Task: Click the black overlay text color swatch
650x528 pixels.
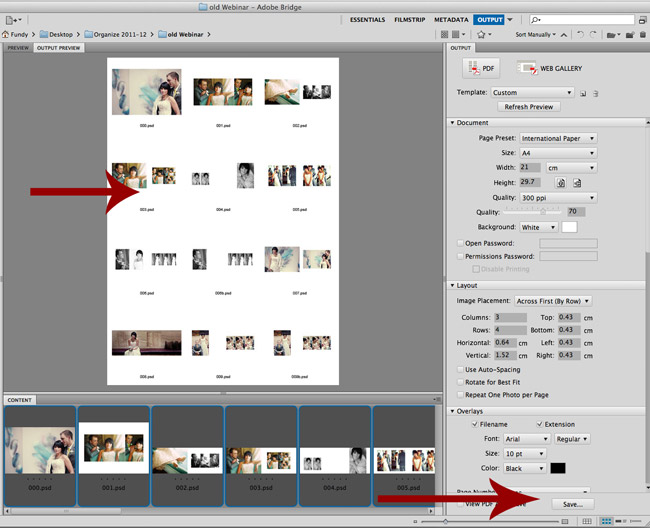Action: point(558,468)
